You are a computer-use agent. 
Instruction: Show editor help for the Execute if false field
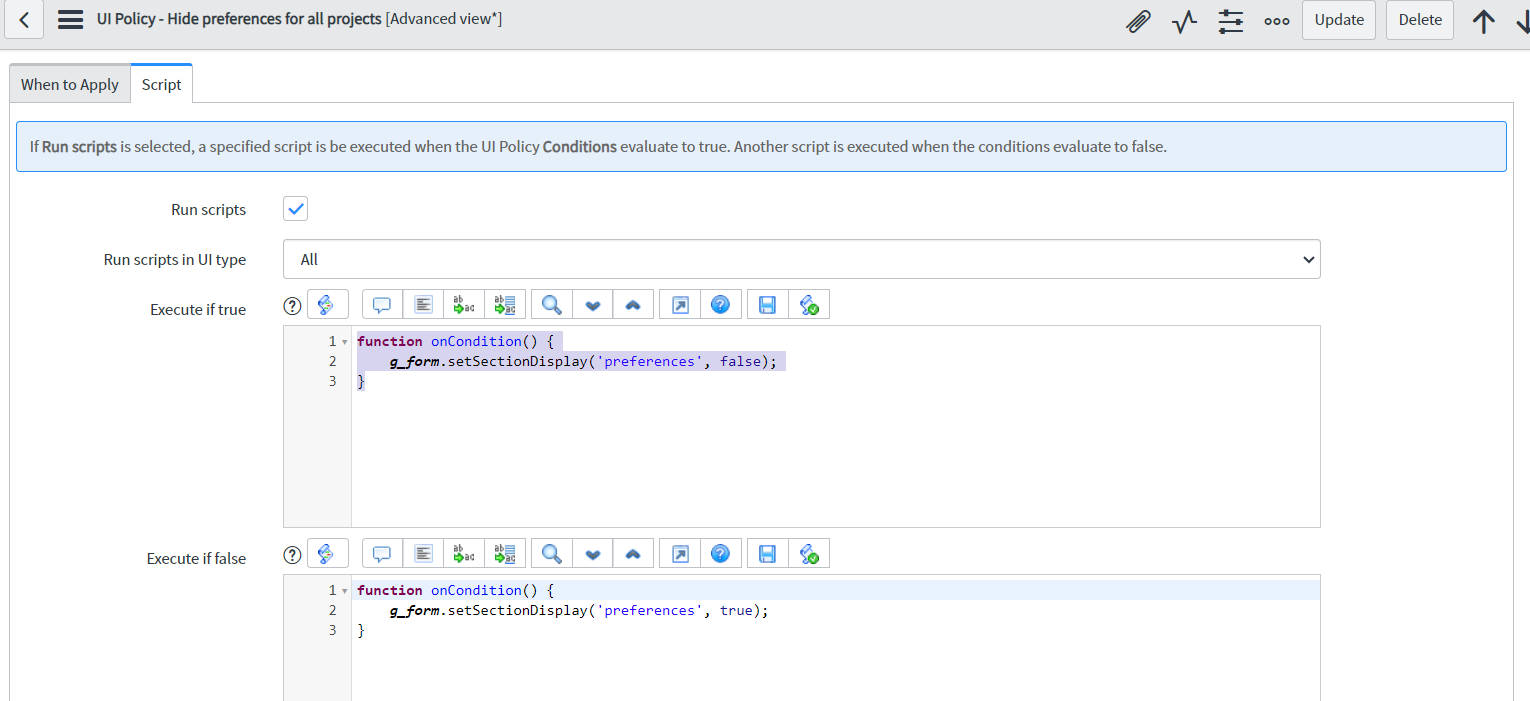(720, 553)
